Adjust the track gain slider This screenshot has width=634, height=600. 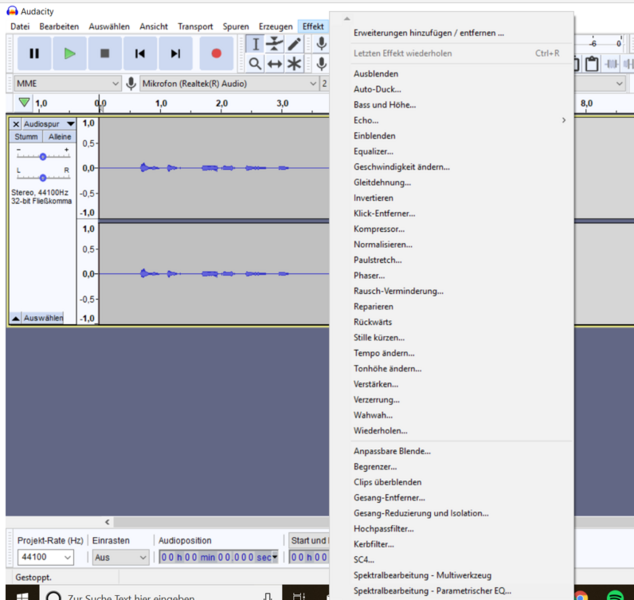click(43, 157)
